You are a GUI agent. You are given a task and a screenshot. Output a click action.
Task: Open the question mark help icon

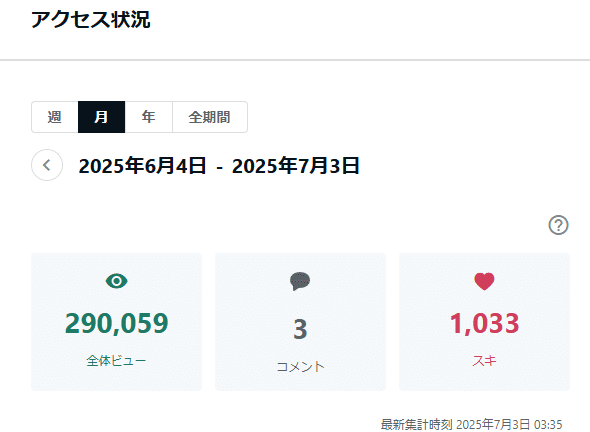tap(558, 225)
